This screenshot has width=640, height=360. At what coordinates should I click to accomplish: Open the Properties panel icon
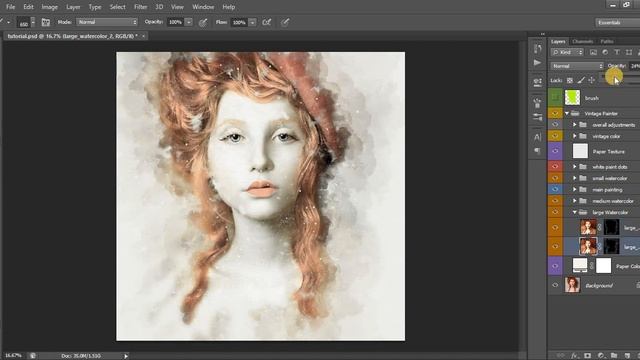pos(538,82)
